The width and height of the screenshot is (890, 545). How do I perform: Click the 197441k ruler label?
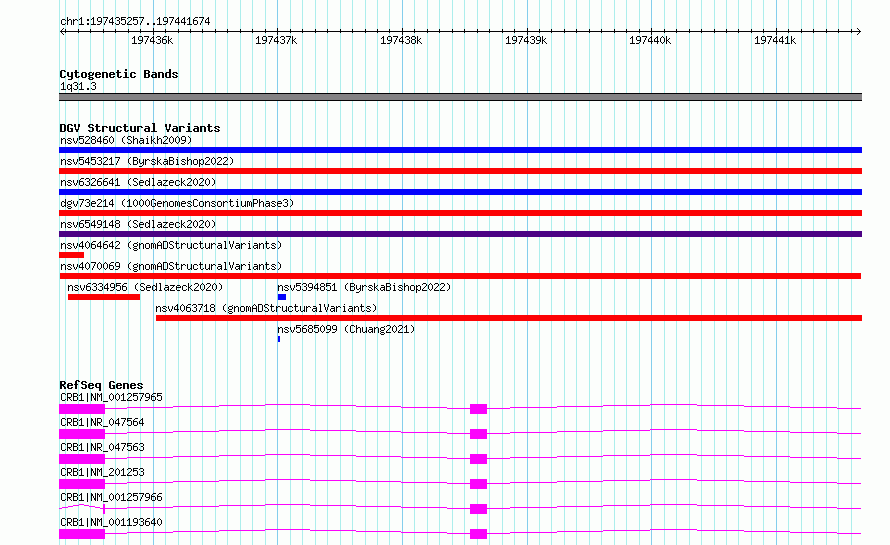point(775,40)
